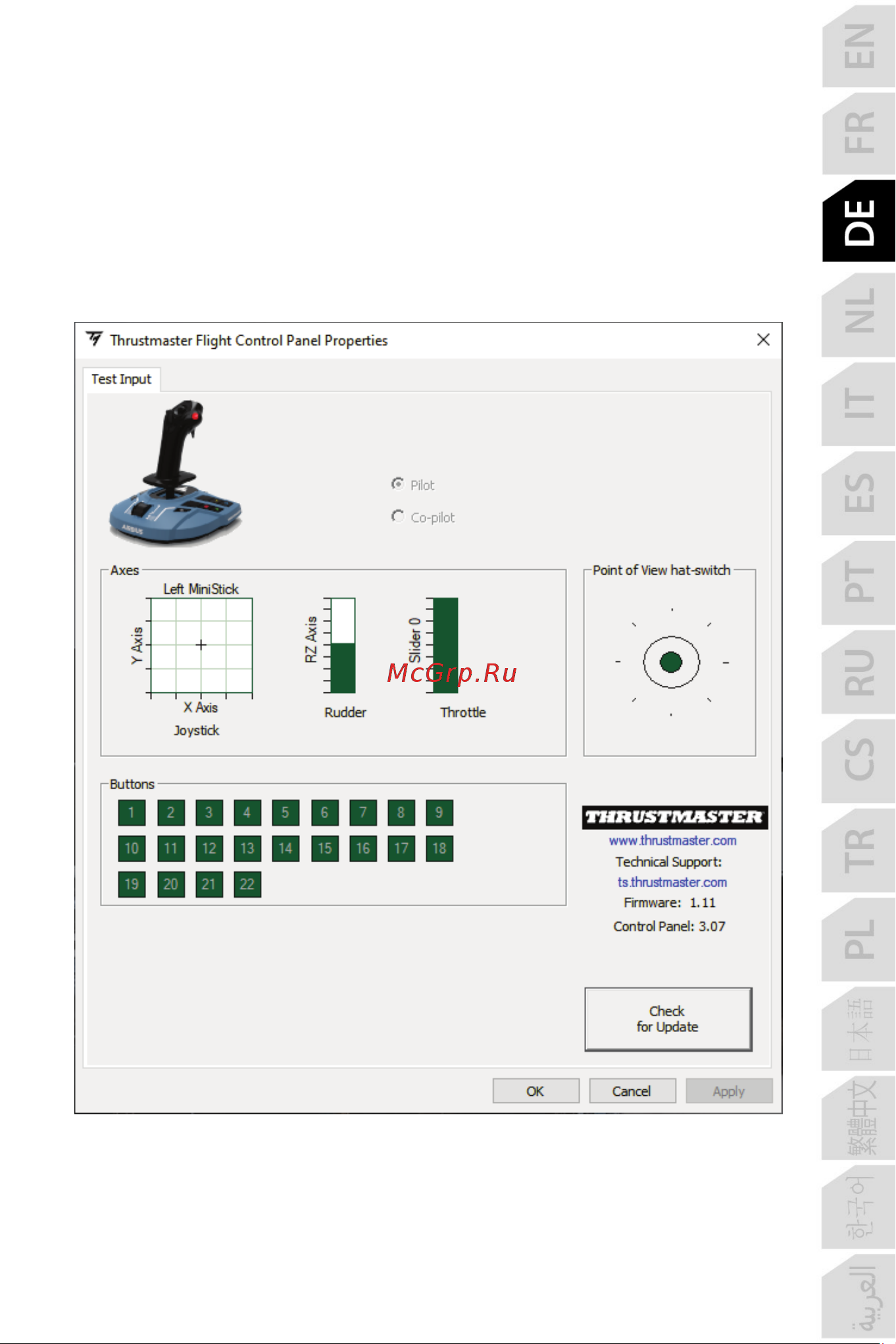
Task: Click the Thrustmaster brand banner logo
Action: click(x=675, y=817)
